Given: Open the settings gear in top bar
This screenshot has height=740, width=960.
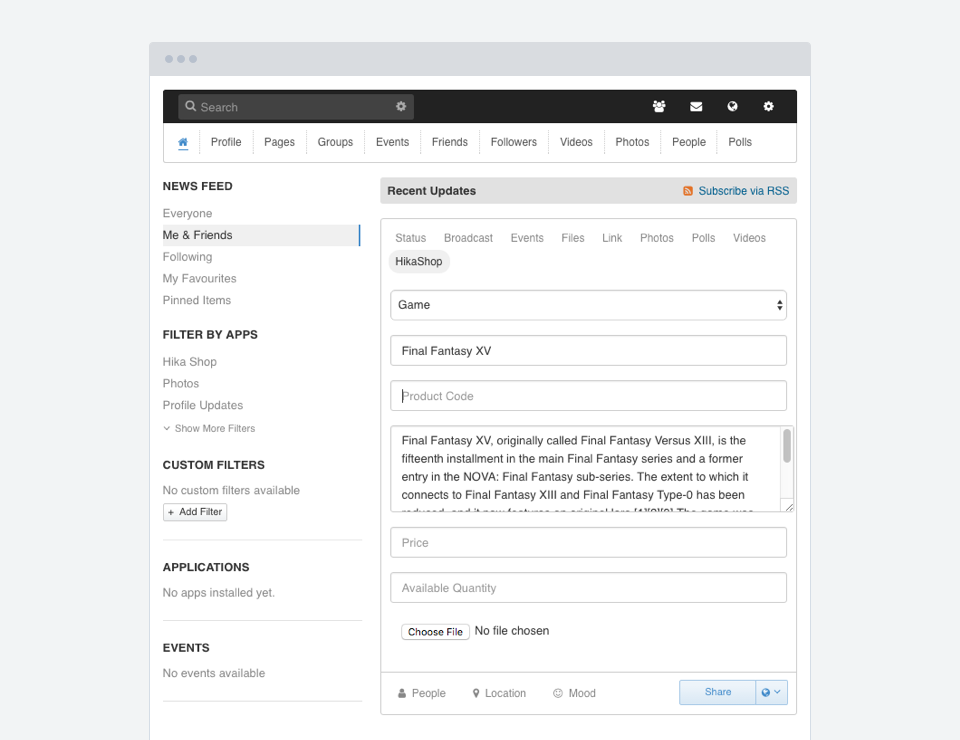Looking at the screenshot, I should pyautogui.click(x=768, y=107).
